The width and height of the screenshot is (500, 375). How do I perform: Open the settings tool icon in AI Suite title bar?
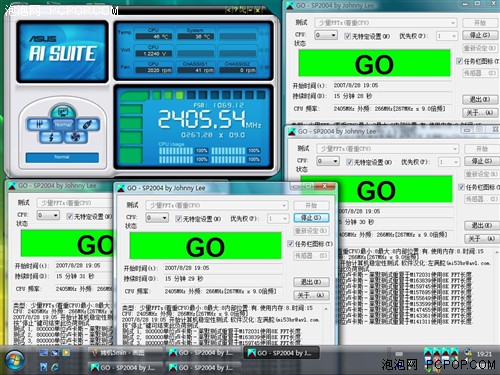pos(243,10)
